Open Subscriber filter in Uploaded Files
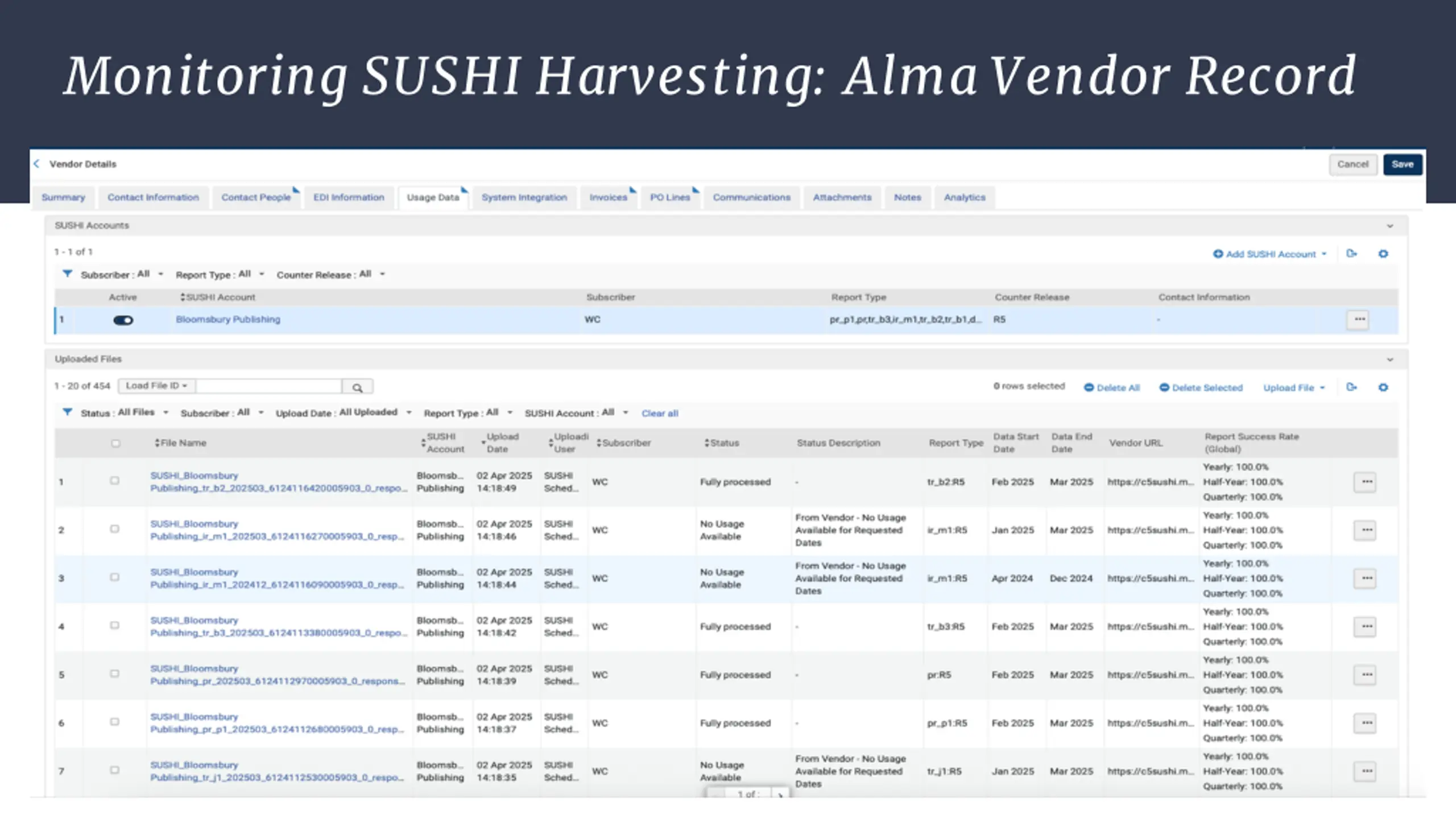The height and width of the screenshot is (819, 1456). (x=222, y=412)
